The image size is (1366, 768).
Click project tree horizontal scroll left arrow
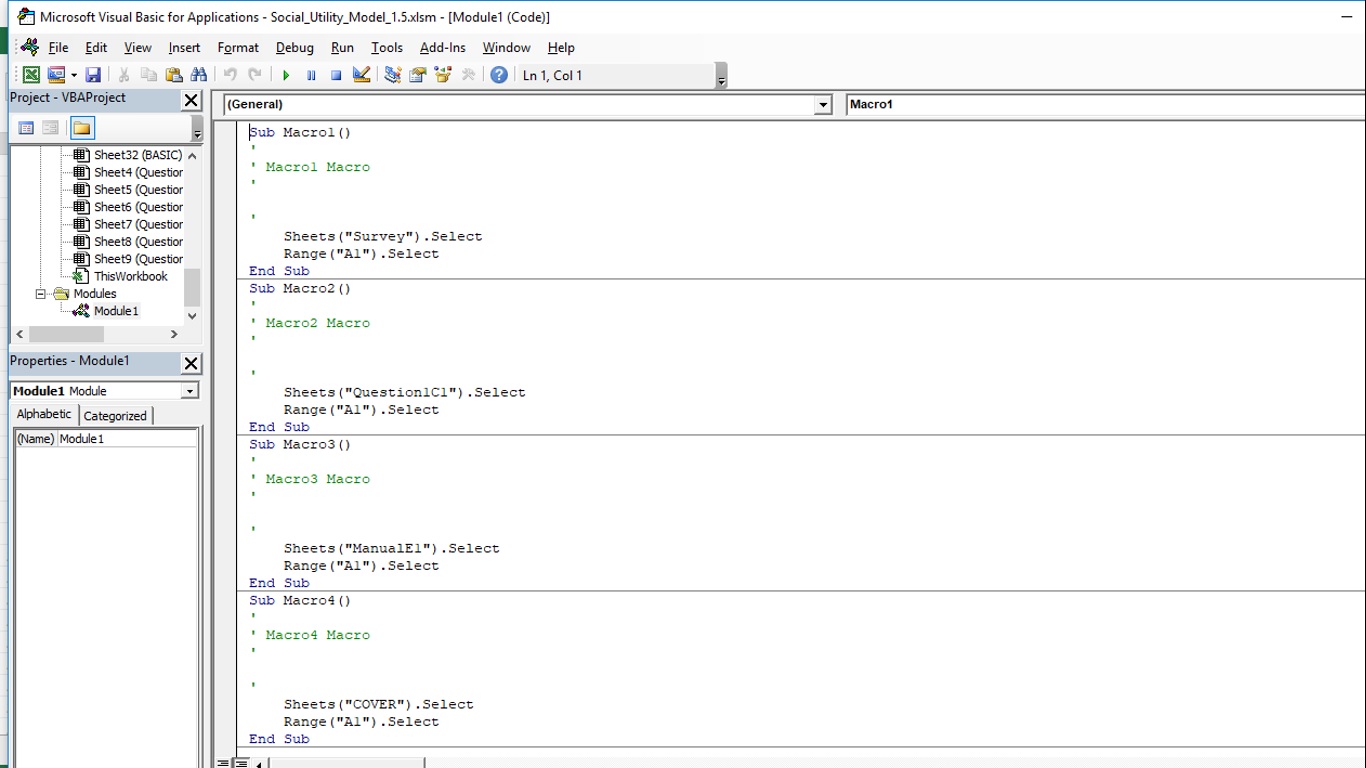tap(19, 334)
